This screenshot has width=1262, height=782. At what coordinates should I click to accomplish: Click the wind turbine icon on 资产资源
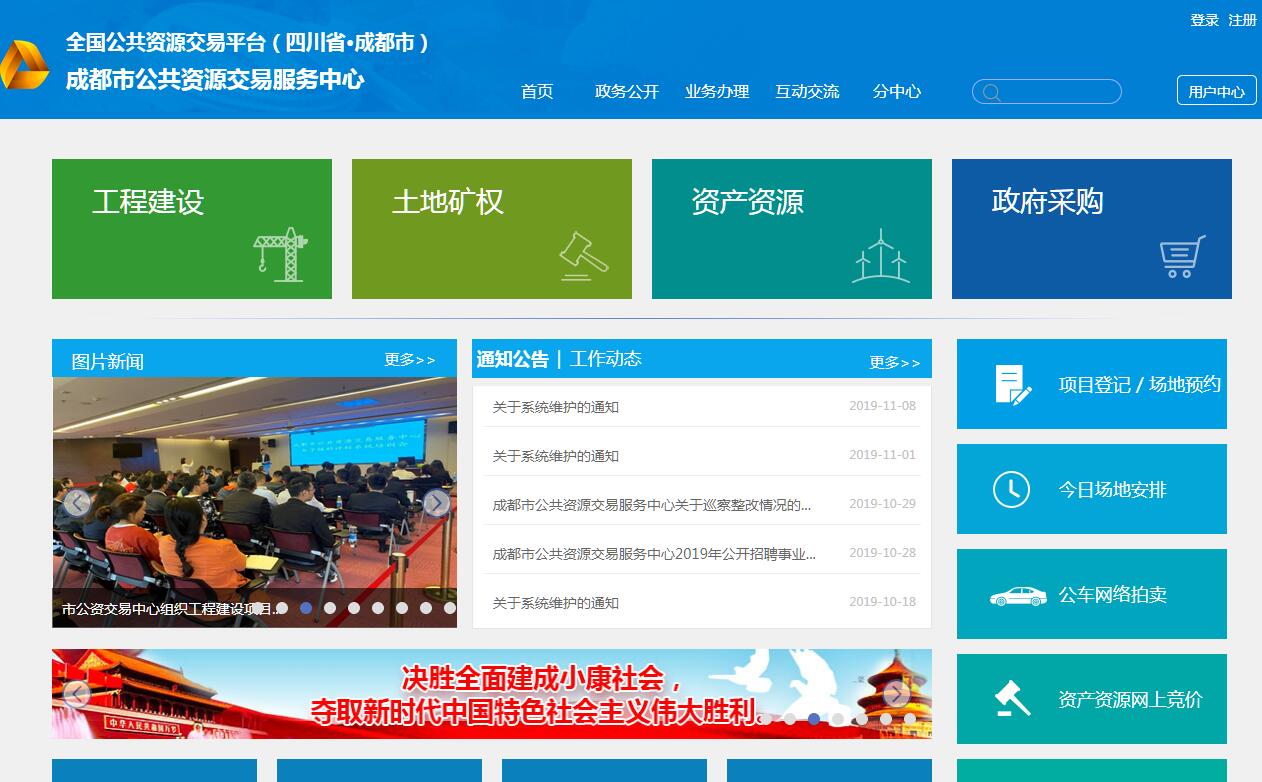(x=881, y=256)
